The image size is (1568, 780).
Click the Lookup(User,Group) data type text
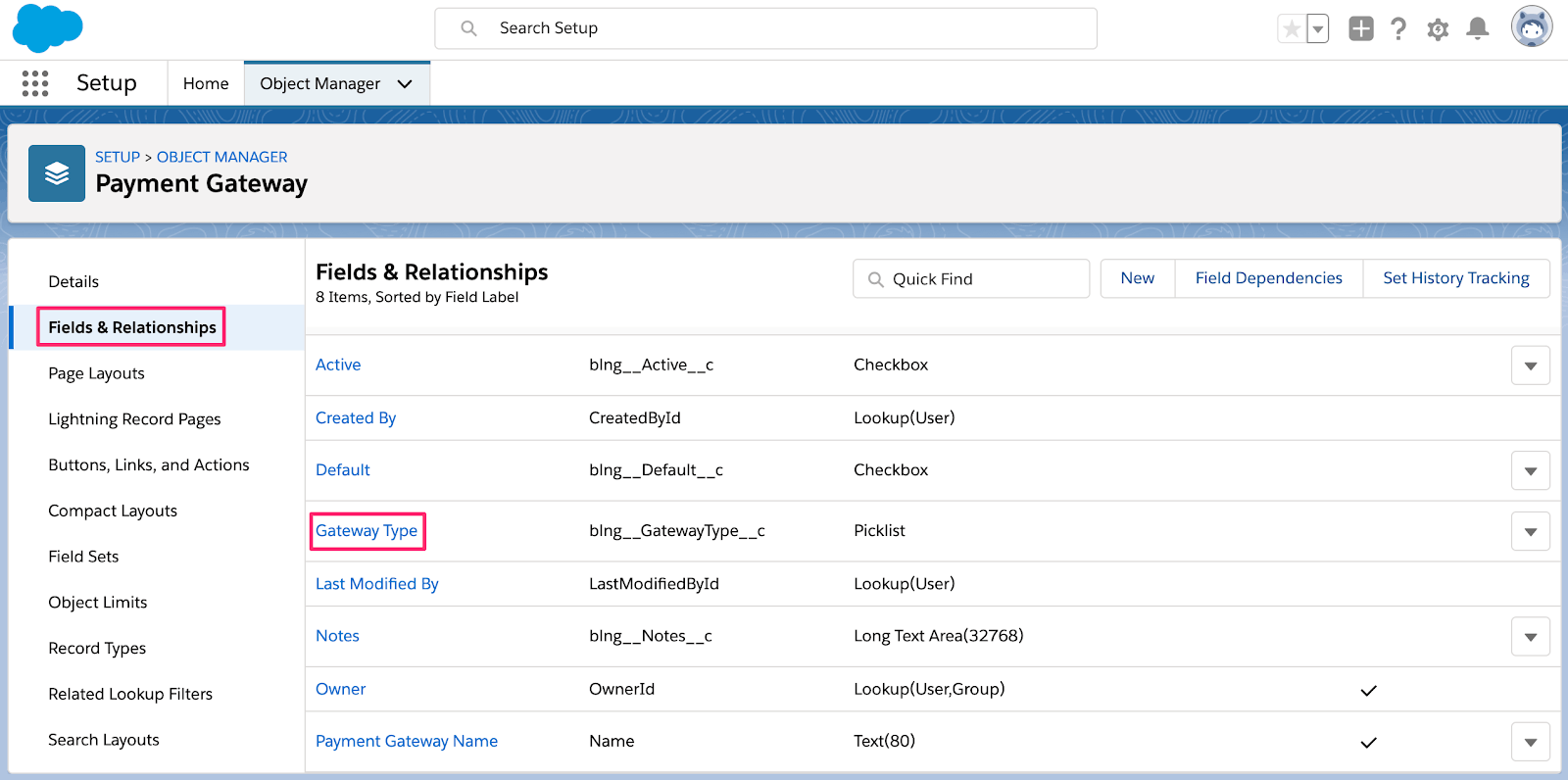(x=929, y=689)
